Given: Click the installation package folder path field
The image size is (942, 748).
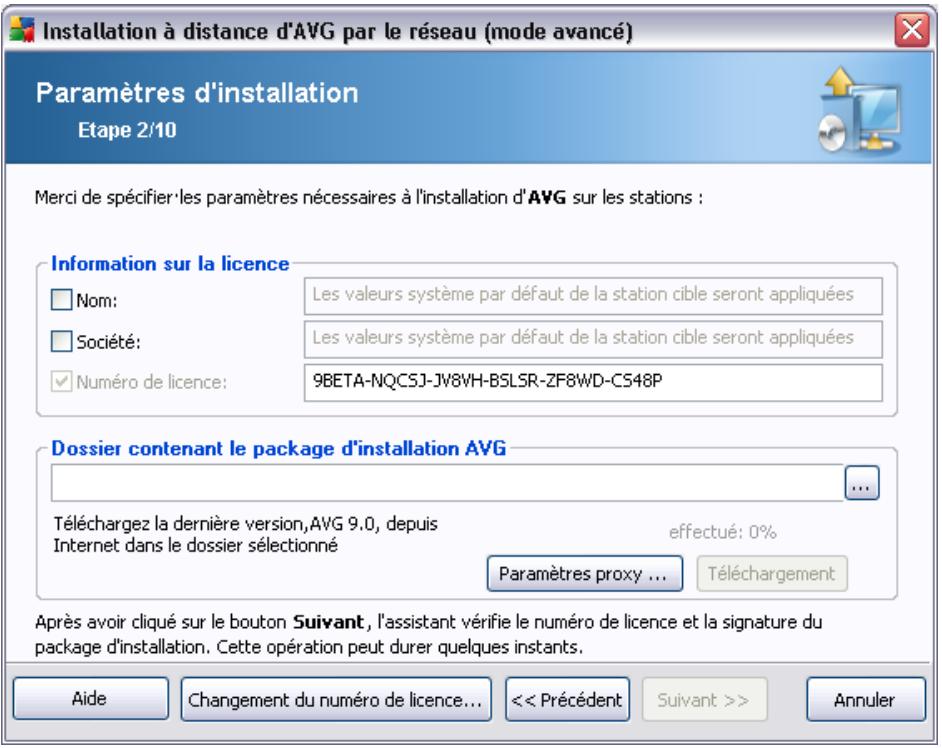Looking at the screenshot, I should click(448, 483).
